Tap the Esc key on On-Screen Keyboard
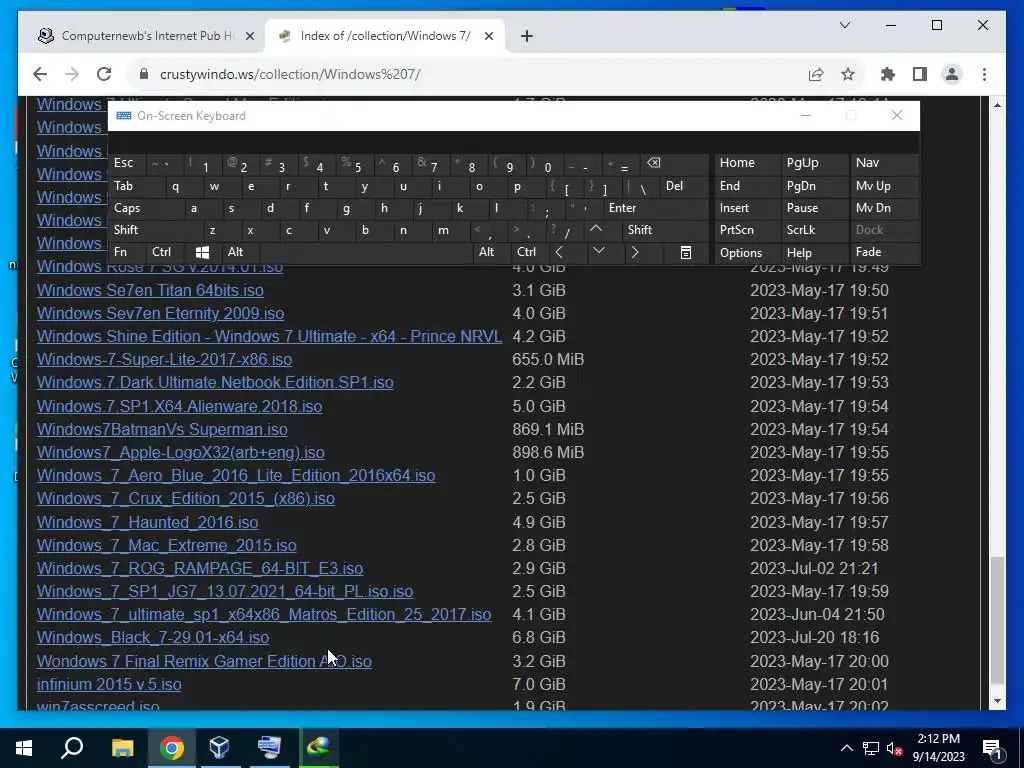Image resolution: width=1024 pixels, height=768 pixels. pyautogui.click(x=128, y=163)
